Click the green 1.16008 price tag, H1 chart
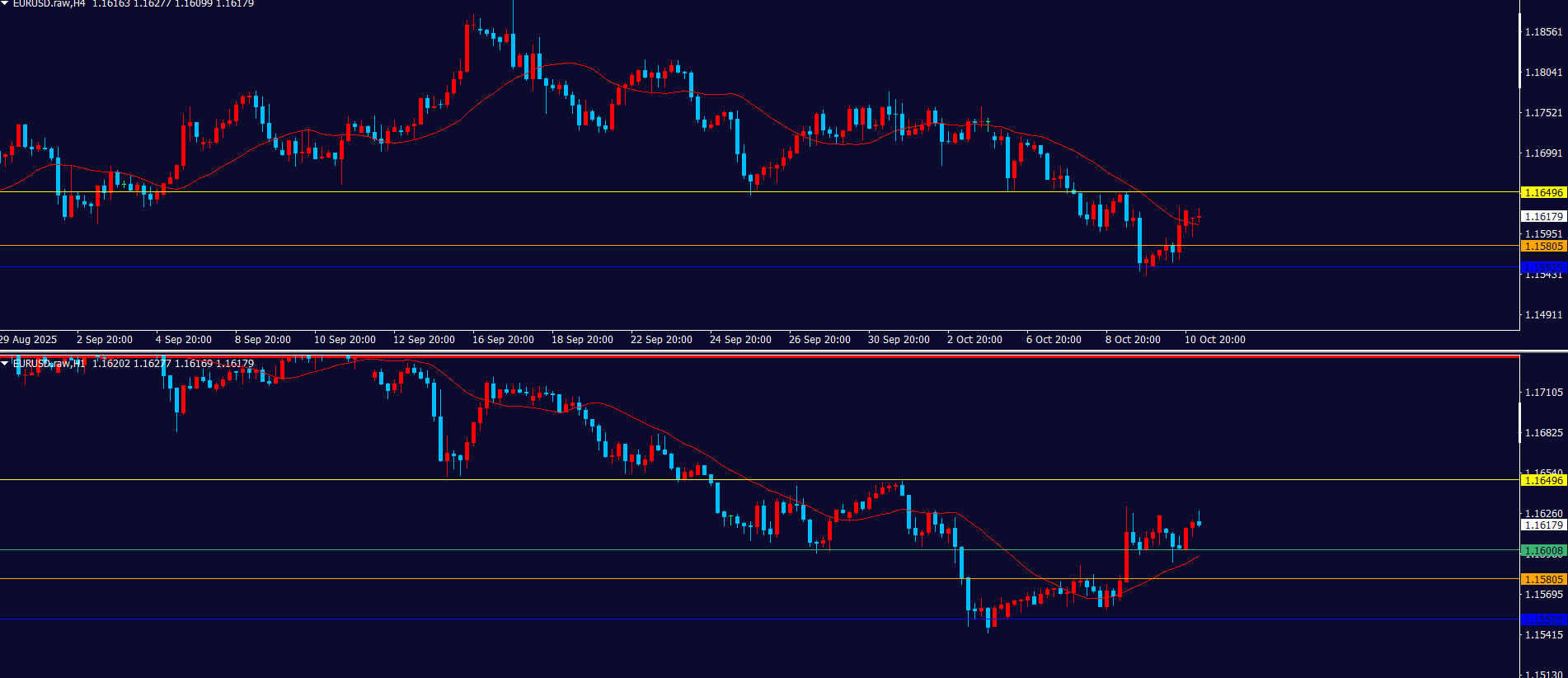Viewport: 1568px width, 678px height. (1542, 550)
